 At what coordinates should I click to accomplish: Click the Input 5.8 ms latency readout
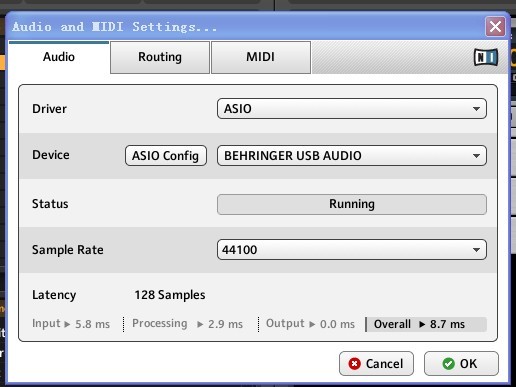point(71,324)
